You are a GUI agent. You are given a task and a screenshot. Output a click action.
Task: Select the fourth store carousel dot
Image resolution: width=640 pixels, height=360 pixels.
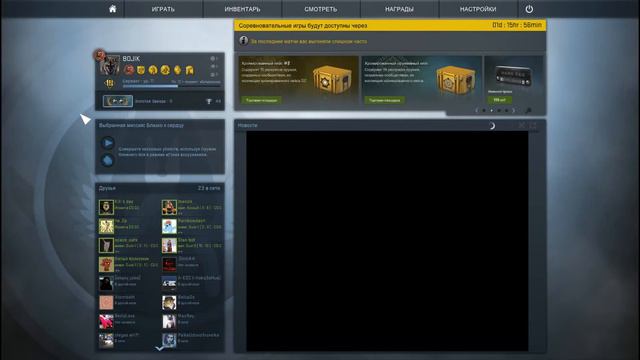click(x=506, y=110)
